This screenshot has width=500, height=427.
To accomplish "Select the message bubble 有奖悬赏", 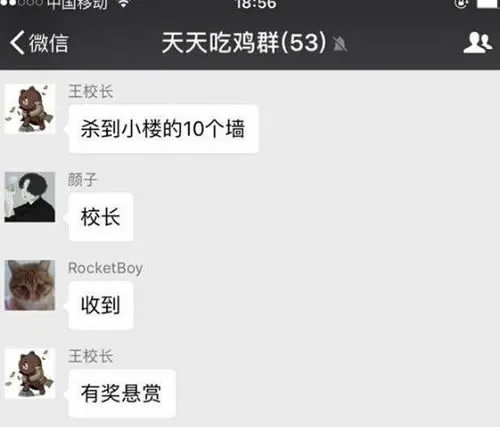I will coord(122,393).
